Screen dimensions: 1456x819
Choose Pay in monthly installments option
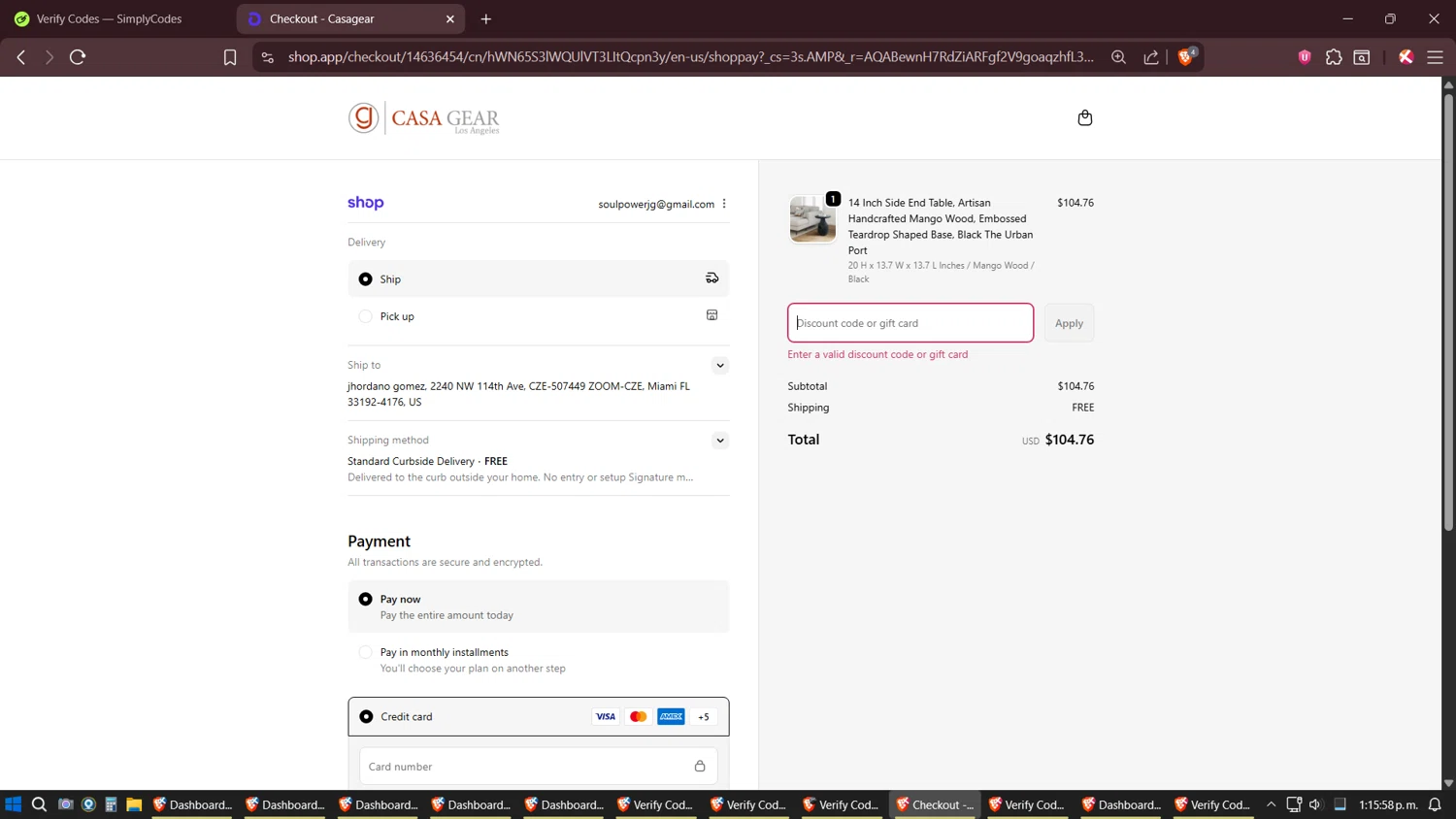coord(365,652)
